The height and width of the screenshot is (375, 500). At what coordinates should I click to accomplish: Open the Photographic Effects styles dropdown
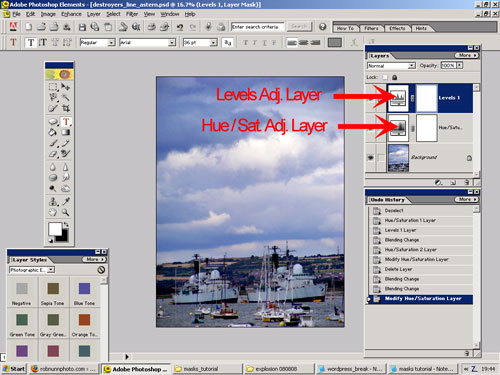point(32,270)
